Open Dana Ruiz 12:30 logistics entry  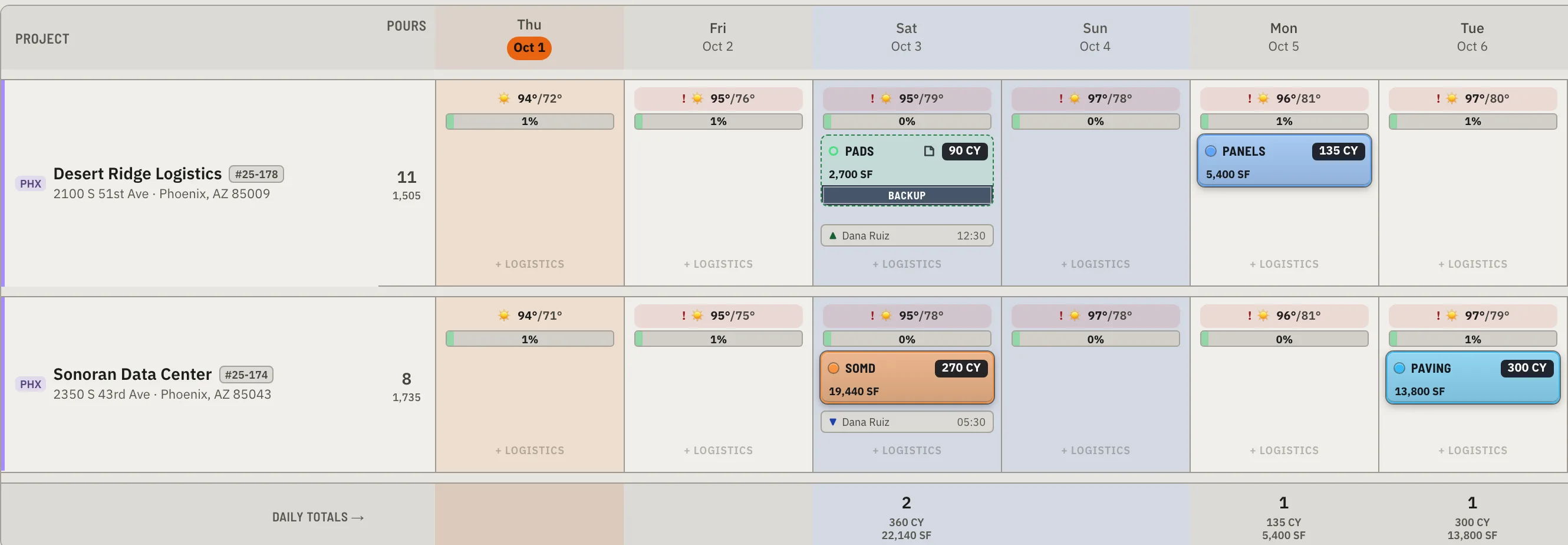pyautogui.click(x=907, y=236)
